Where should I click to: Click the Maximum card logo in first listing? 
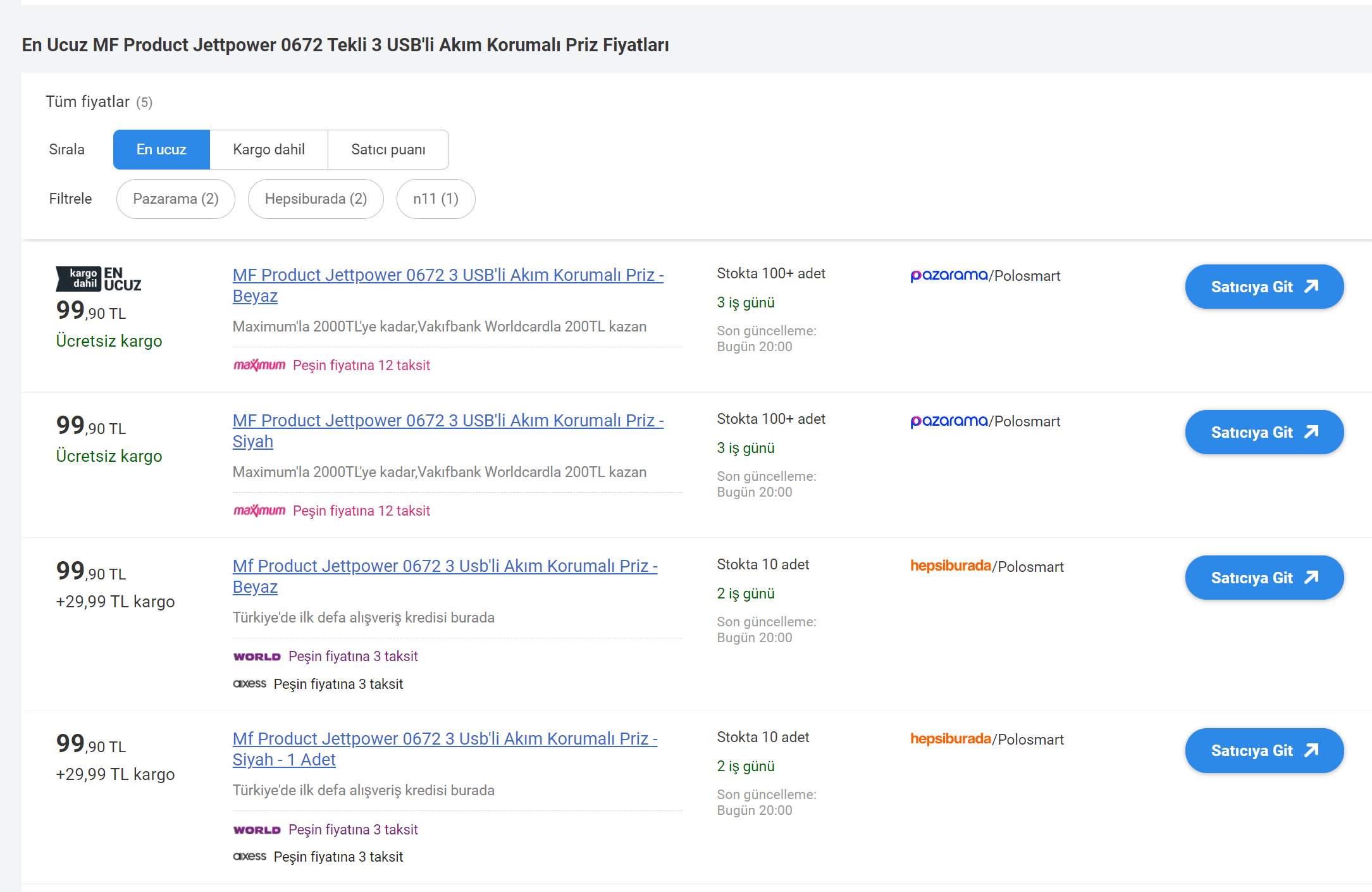click(259, 365)
